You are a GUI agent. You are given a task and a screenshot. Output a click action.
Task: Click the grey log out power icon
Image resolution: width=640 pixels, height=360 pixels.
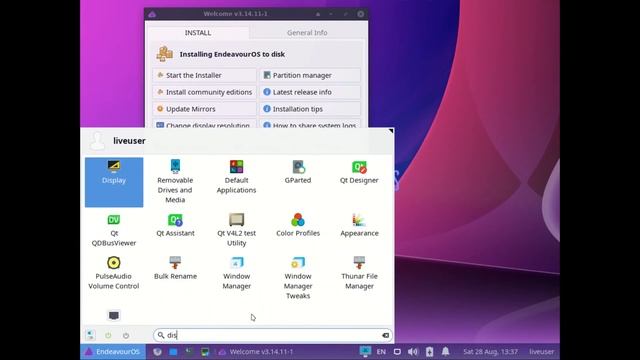click(x=126, y=336)
